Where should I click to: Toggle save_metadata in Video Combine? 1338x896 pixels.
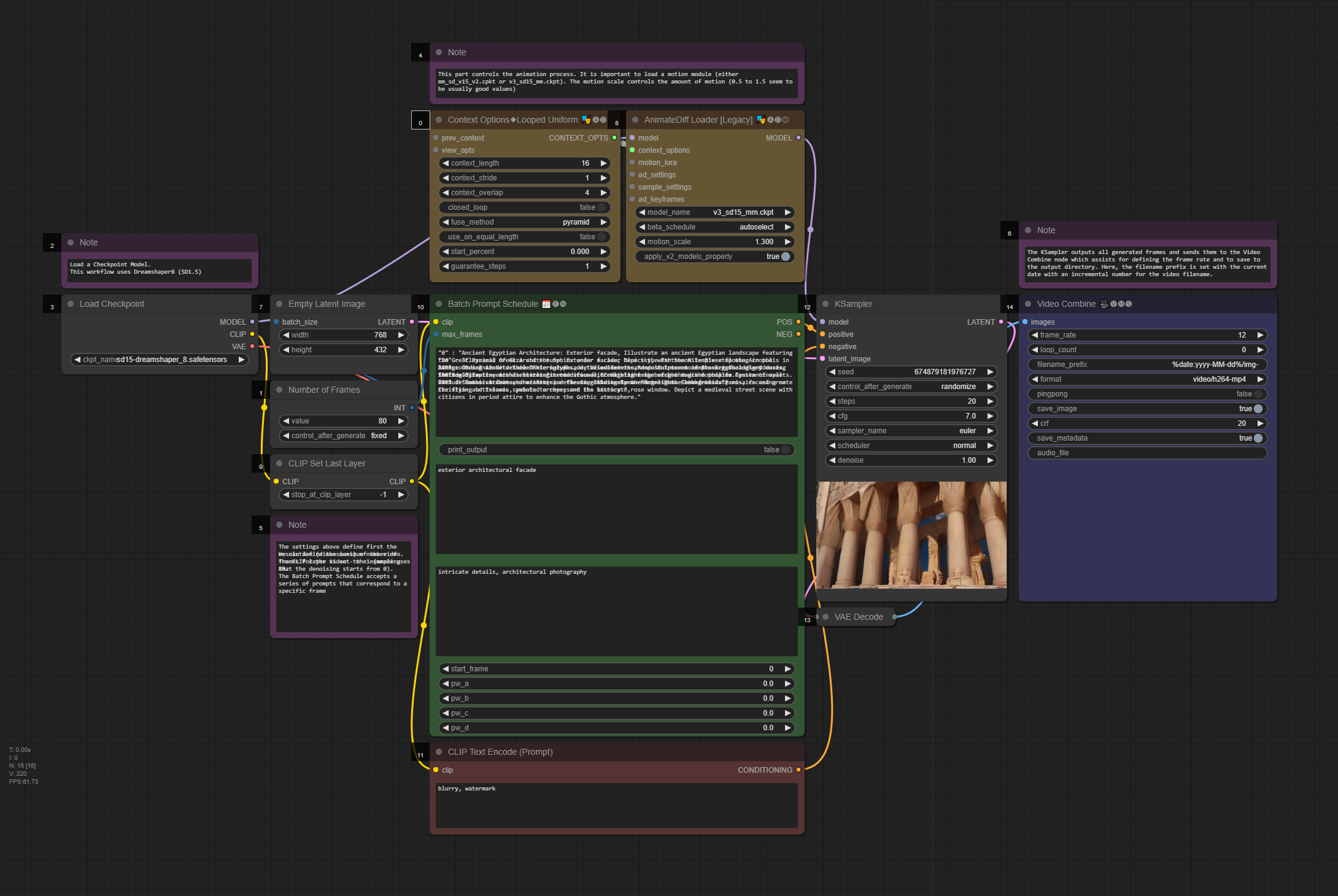(x=1148, y=438)
